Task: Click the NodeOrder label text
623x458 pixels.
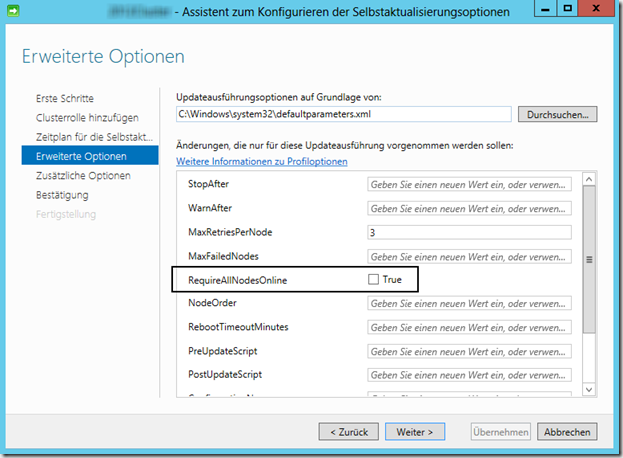Action: (212, 303)
